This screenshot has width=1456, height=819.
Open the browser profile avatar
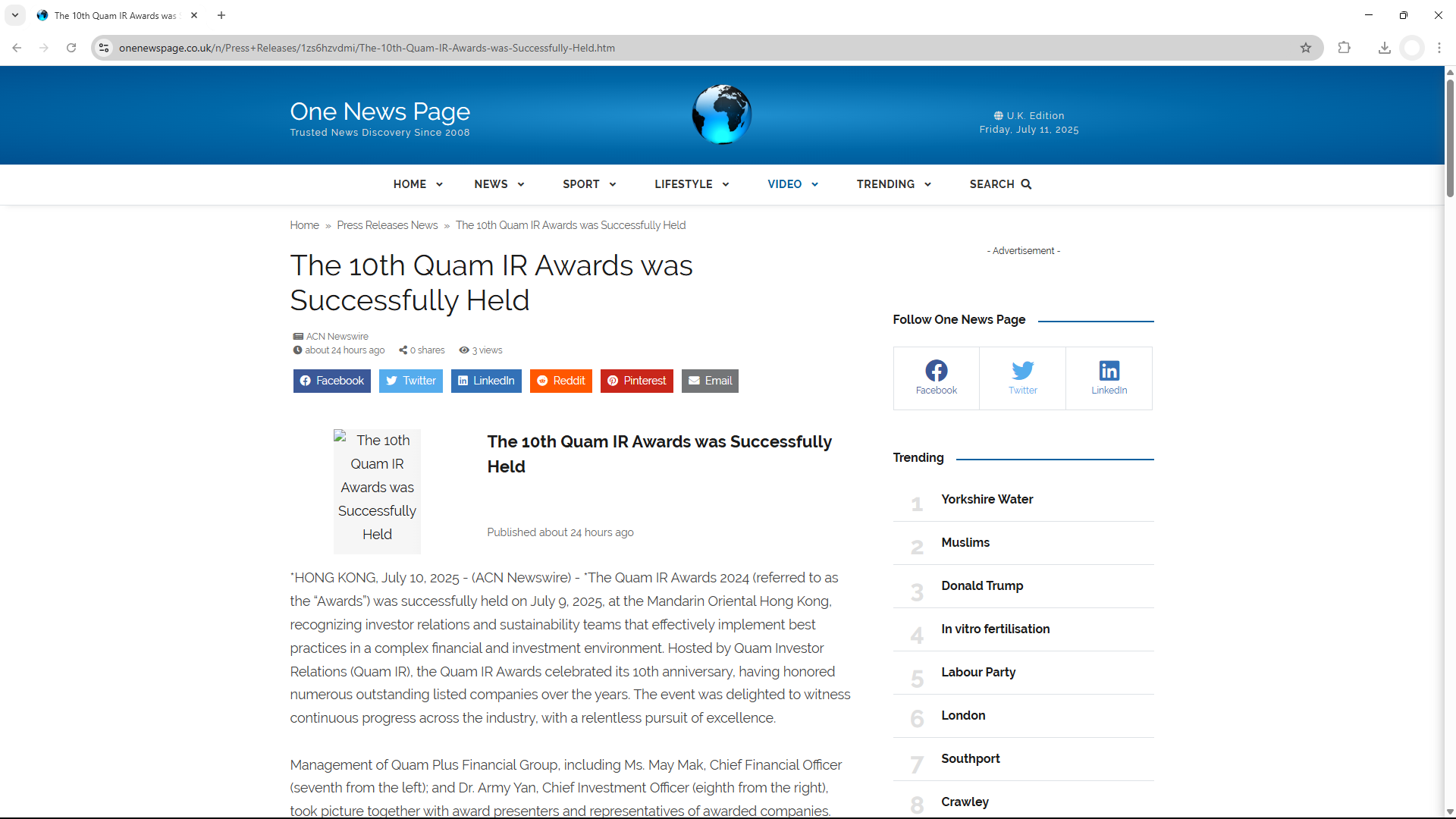1412,48
